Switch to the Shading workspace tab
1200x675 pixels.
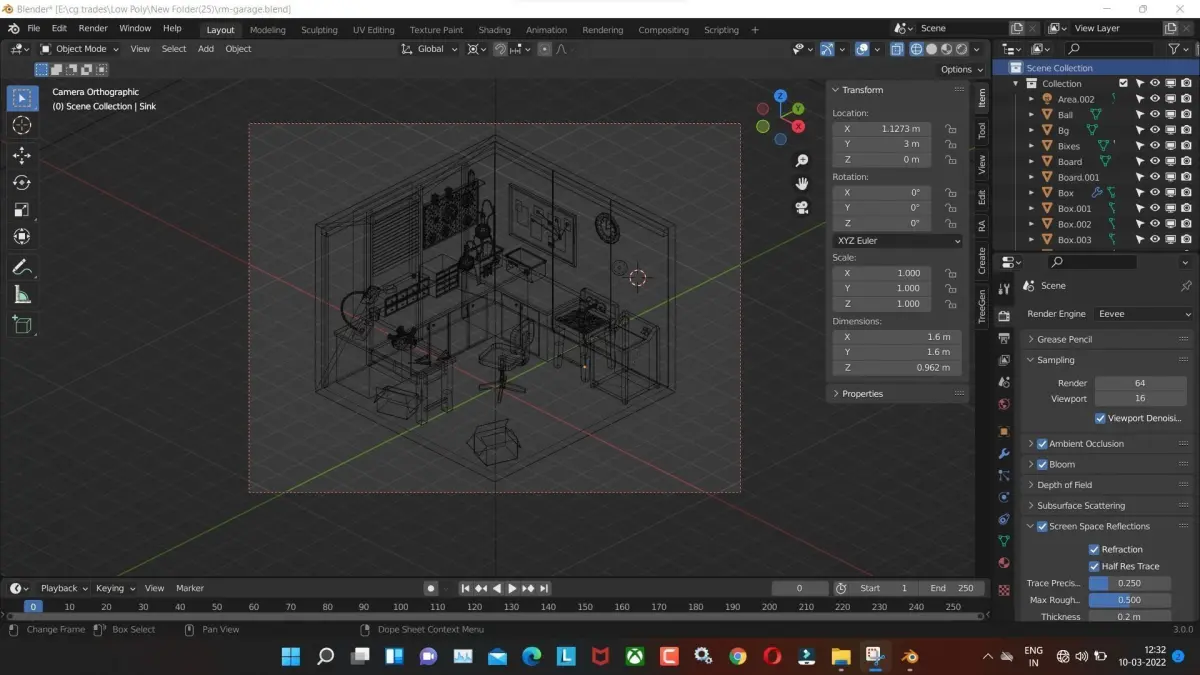[494, 30]
